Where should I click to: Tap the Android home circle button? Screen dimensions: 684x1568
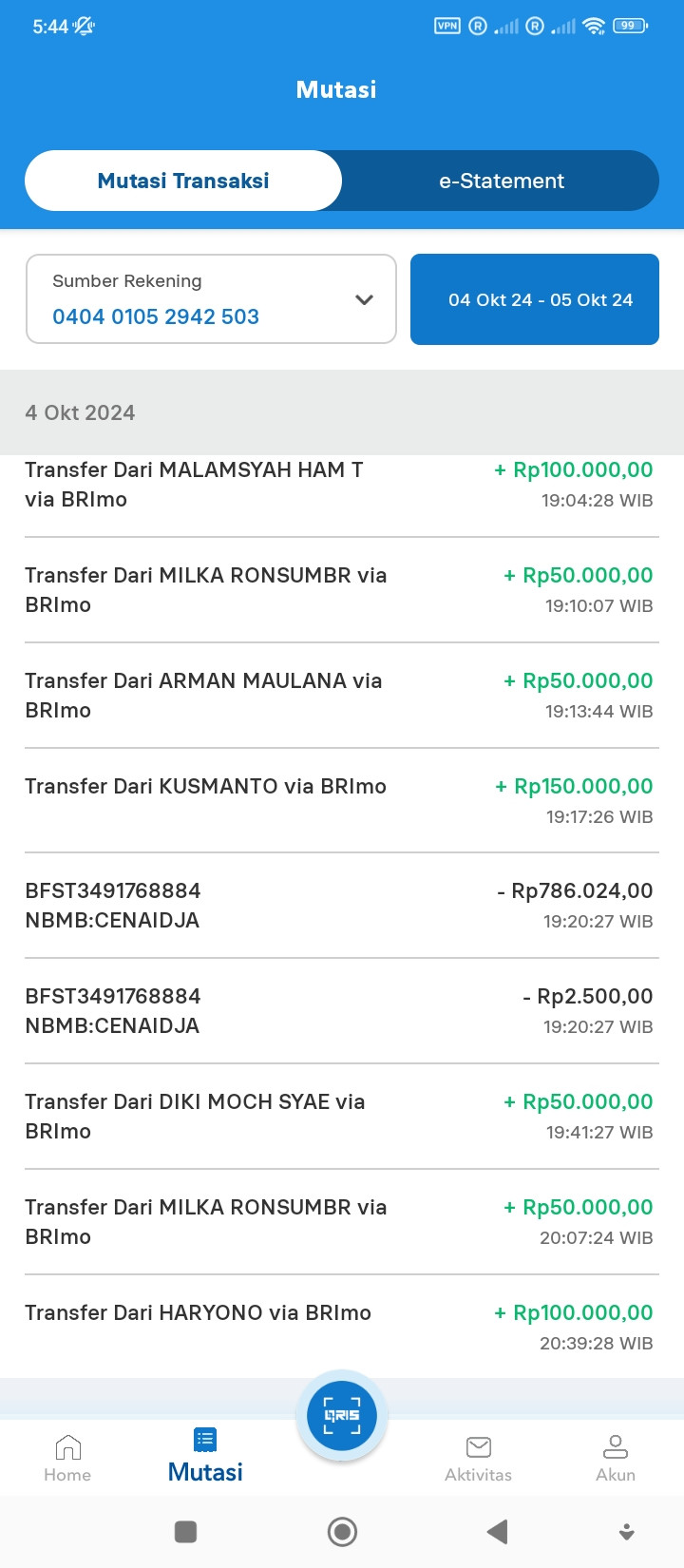(x=342, y=1531)
